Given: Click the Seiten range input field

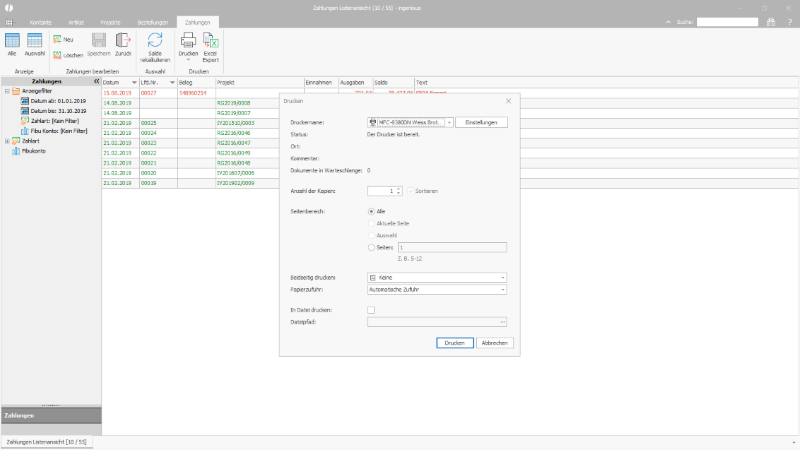Looking at the screenshot, I should pos(452,247).
